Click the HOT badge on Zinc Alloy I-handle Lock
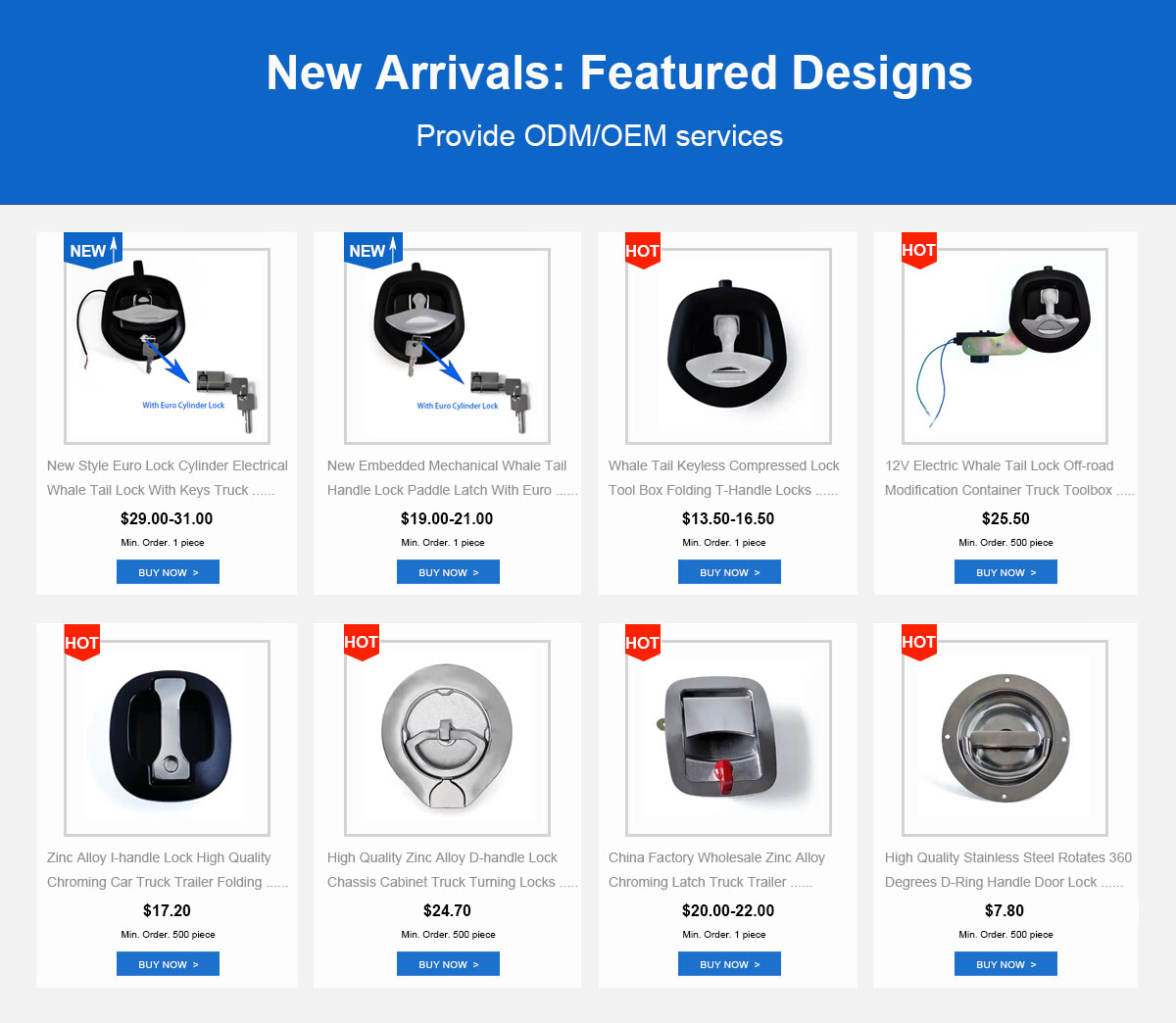 [x=81, y=643]
